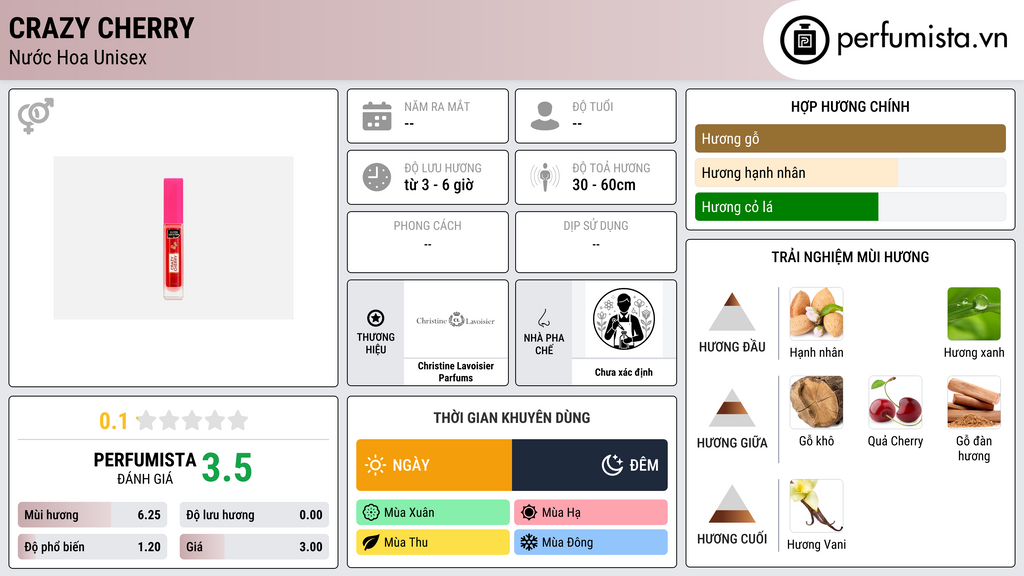The width and height of the screenshot is (1024, 576).
Task: Click the Giá 3.00 score bar
Action: click(254, 547)
